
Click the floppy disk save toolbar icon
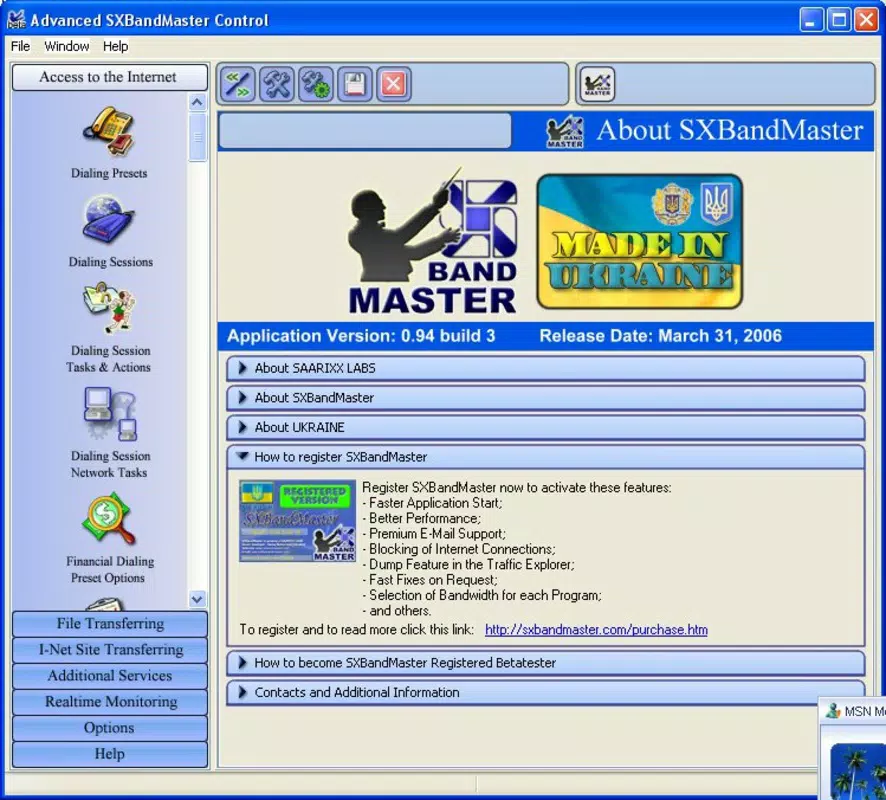(354, 84)
